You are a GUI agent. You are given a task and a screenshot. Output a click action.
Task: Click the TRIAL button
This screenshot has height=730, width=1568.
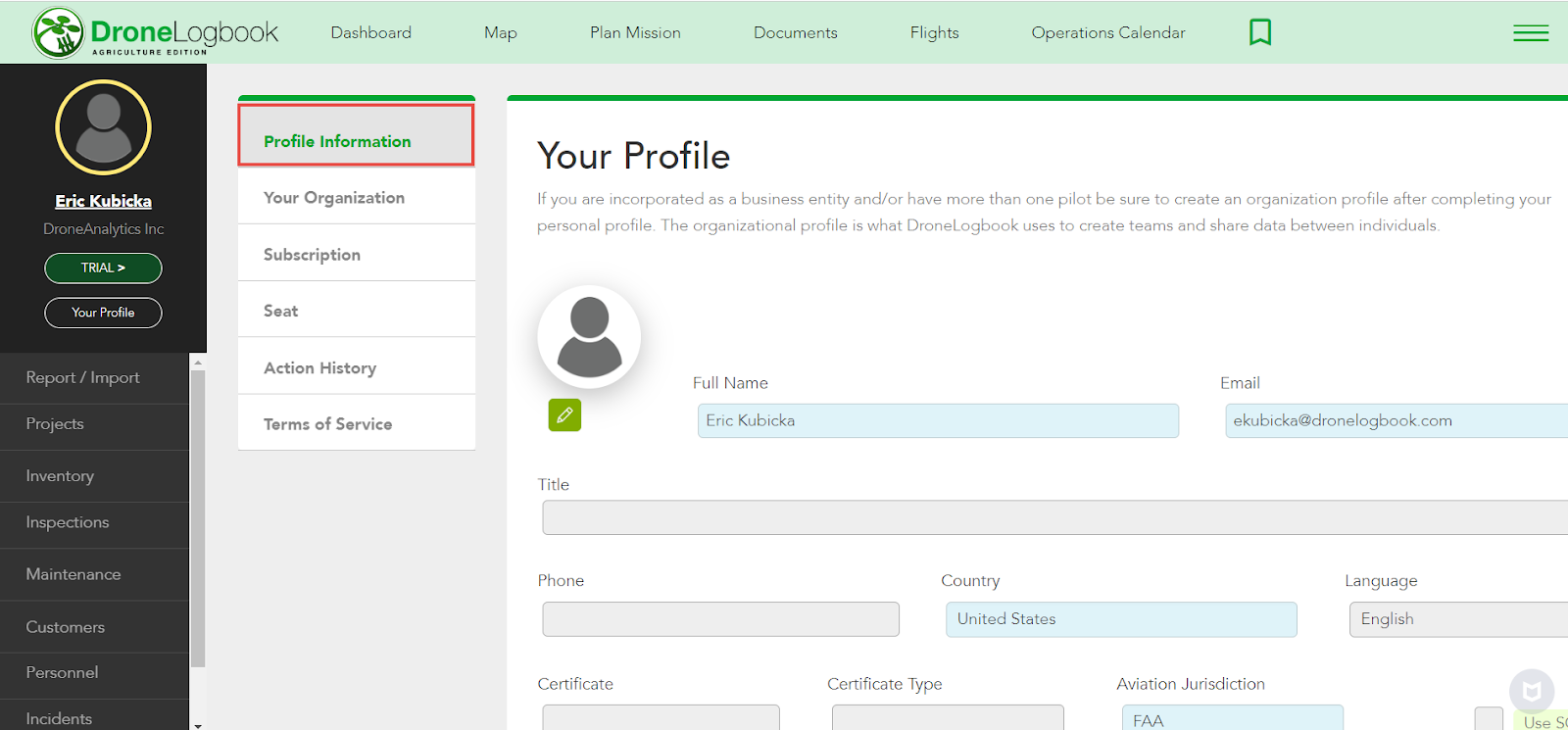click(103, 268)
